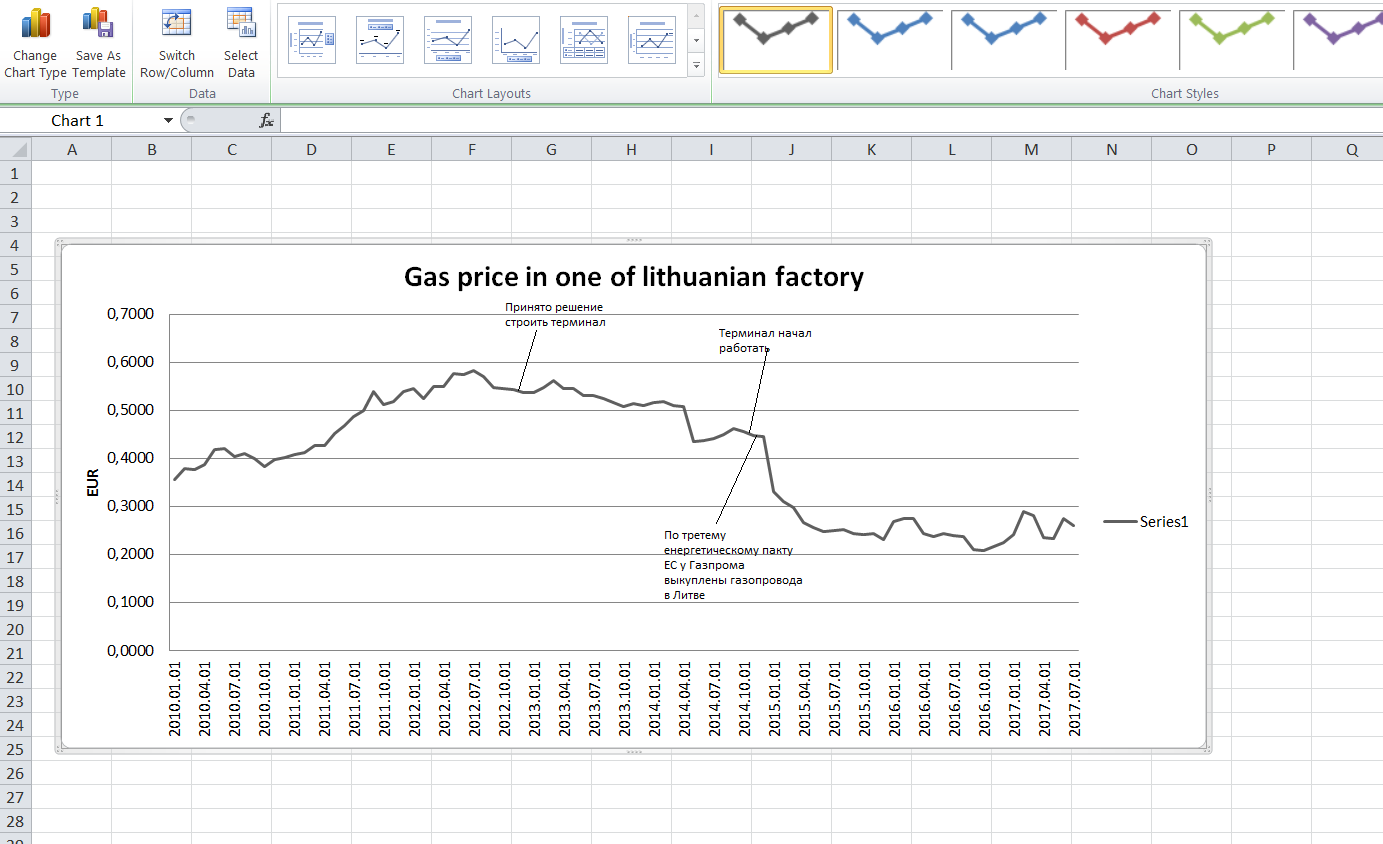Click the 0,3000 axis value label
The height and width of the screenshot is (844, 1383).
coord(130,506)
